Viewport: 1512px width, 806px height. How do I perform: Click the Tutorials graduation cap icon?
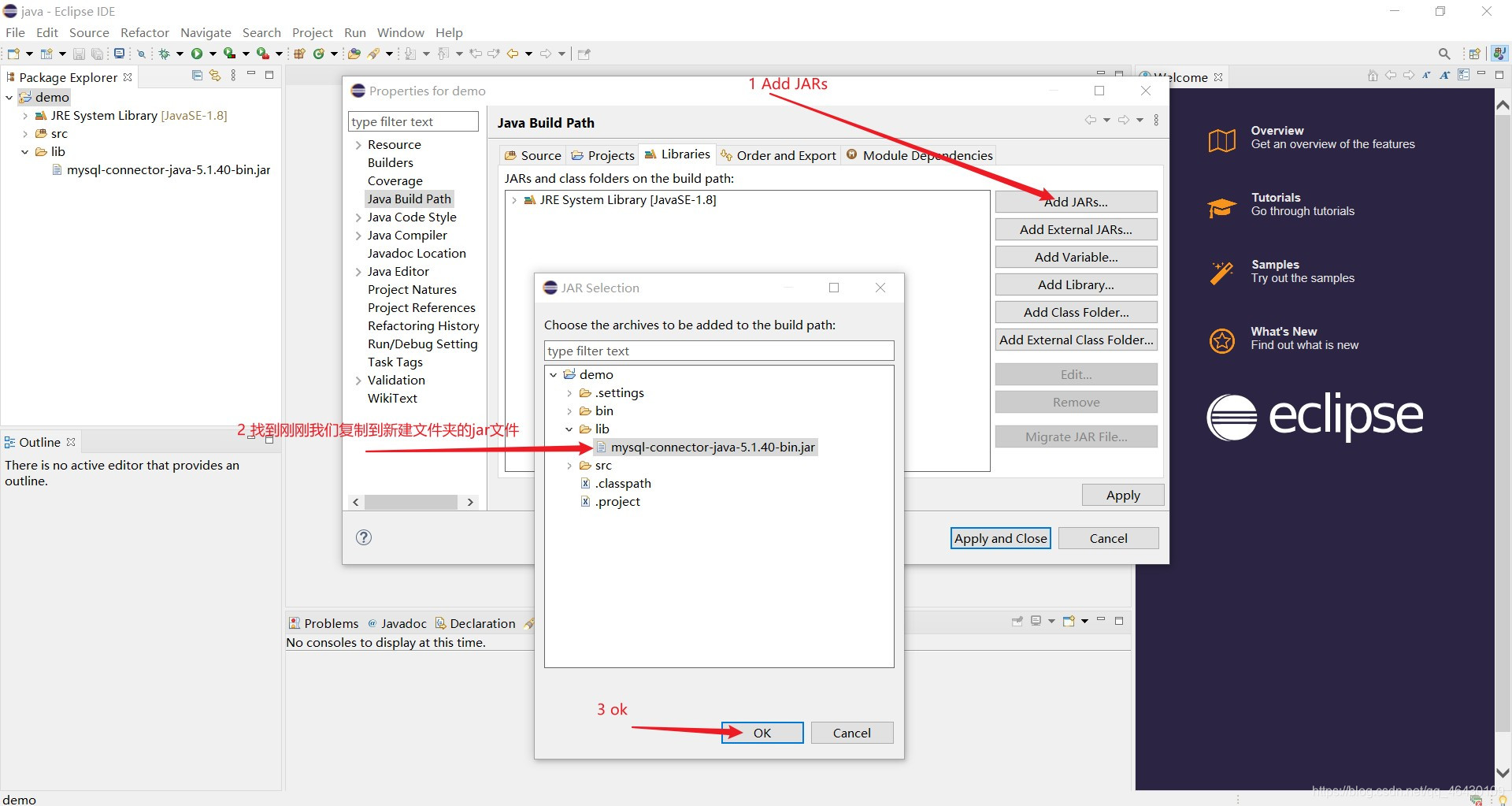pyautogui.click(x=1222, y=208)
